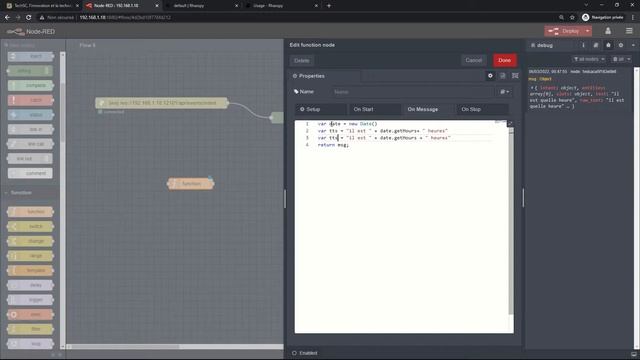The height and width of the screenshot is (360, 640).
Task: Pick the function node in palette
Action: (30, 212)
